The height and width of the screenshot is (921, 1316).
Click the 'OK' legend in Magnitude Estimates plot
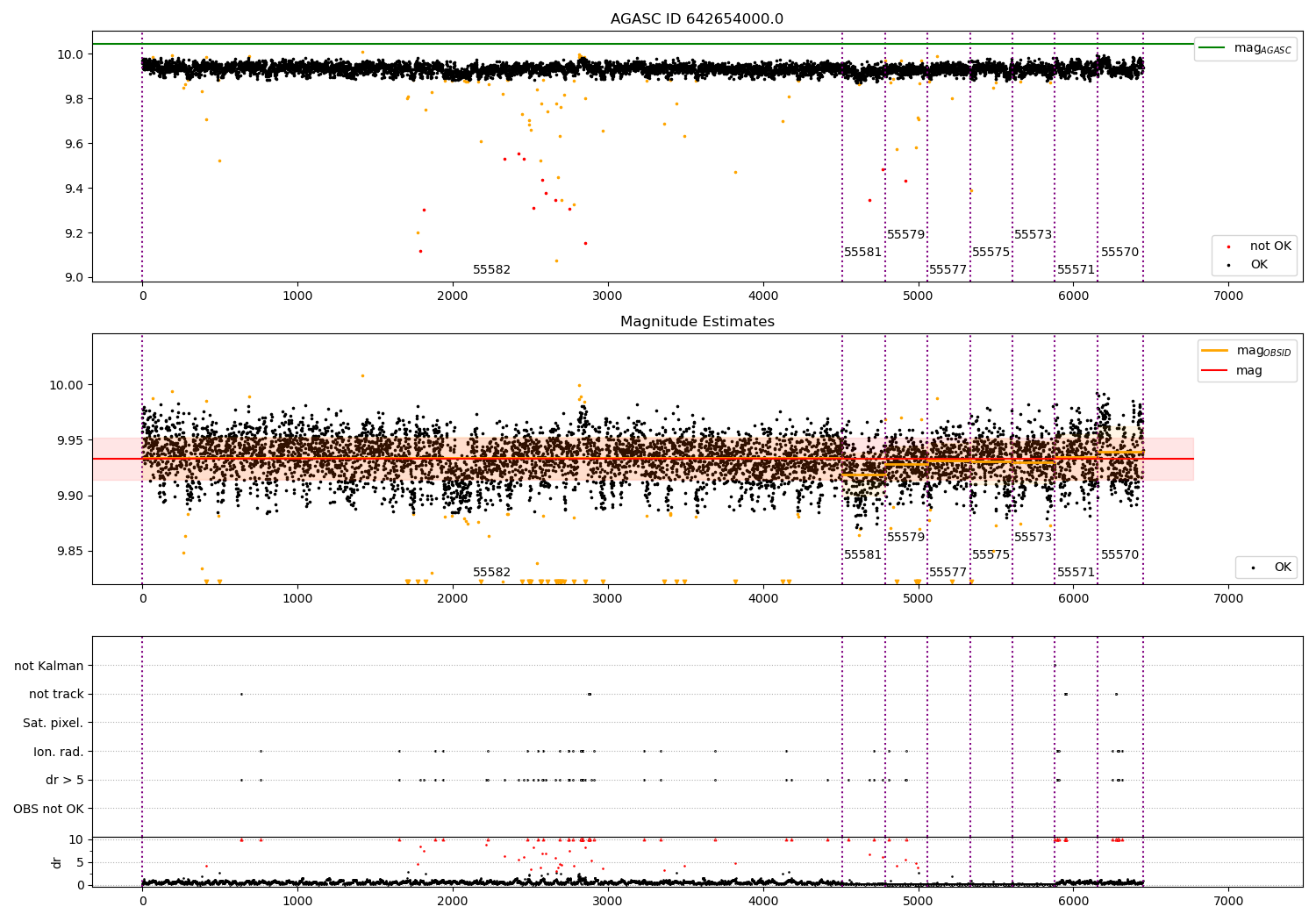(1283, 568)
